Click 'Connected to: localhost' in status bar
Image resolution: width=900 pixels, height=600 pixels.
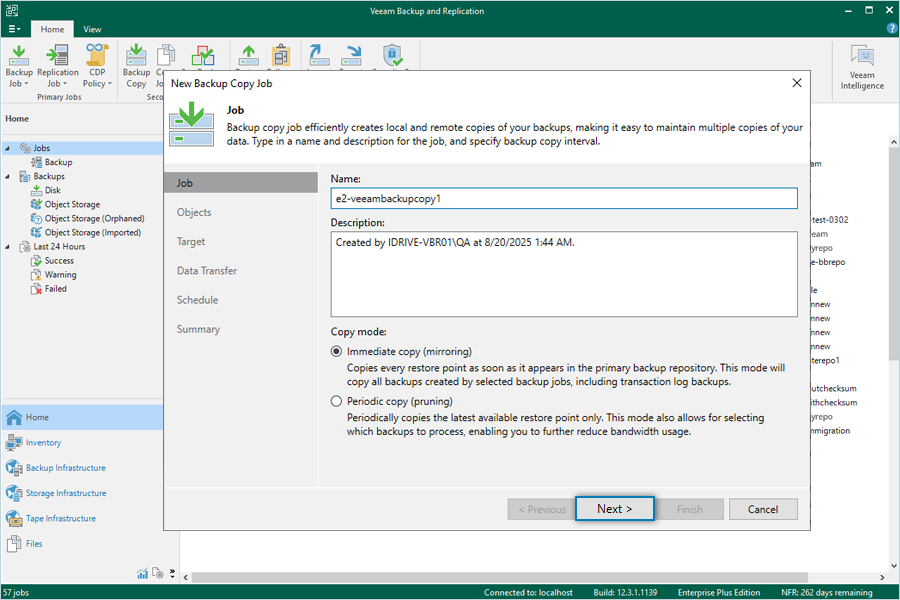point(528,593)
